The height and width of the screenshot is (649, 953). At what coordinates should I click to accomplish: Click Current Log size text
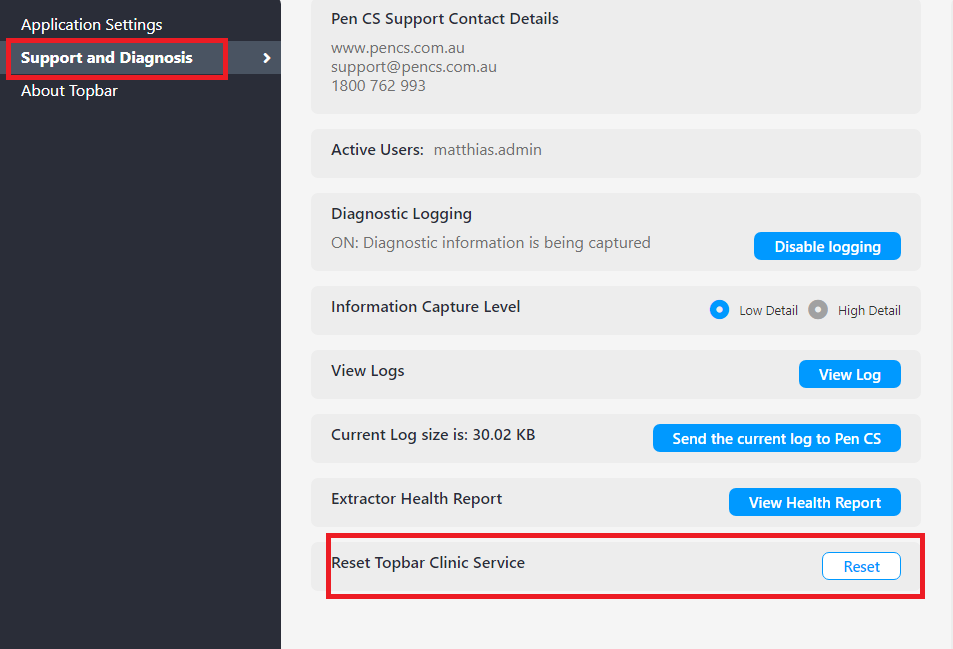433,434
